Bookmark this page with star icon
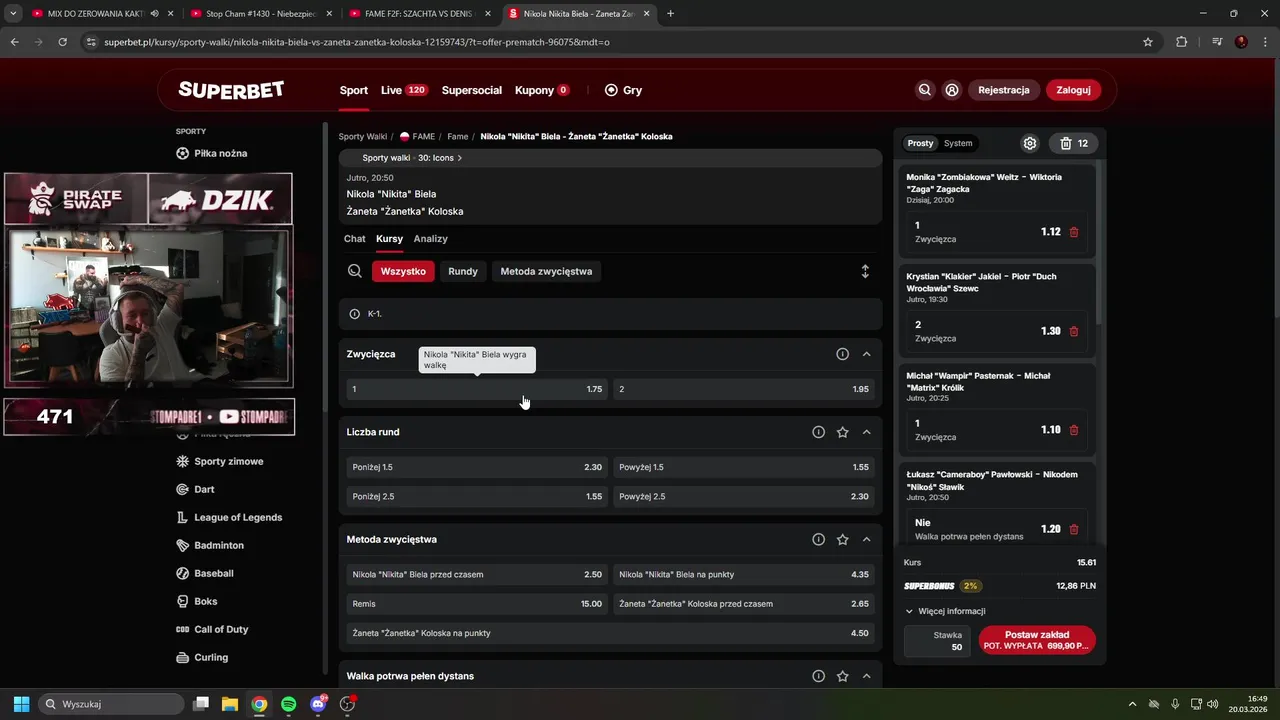The width and height of the screenshot is (1280, 720). 1148,42
